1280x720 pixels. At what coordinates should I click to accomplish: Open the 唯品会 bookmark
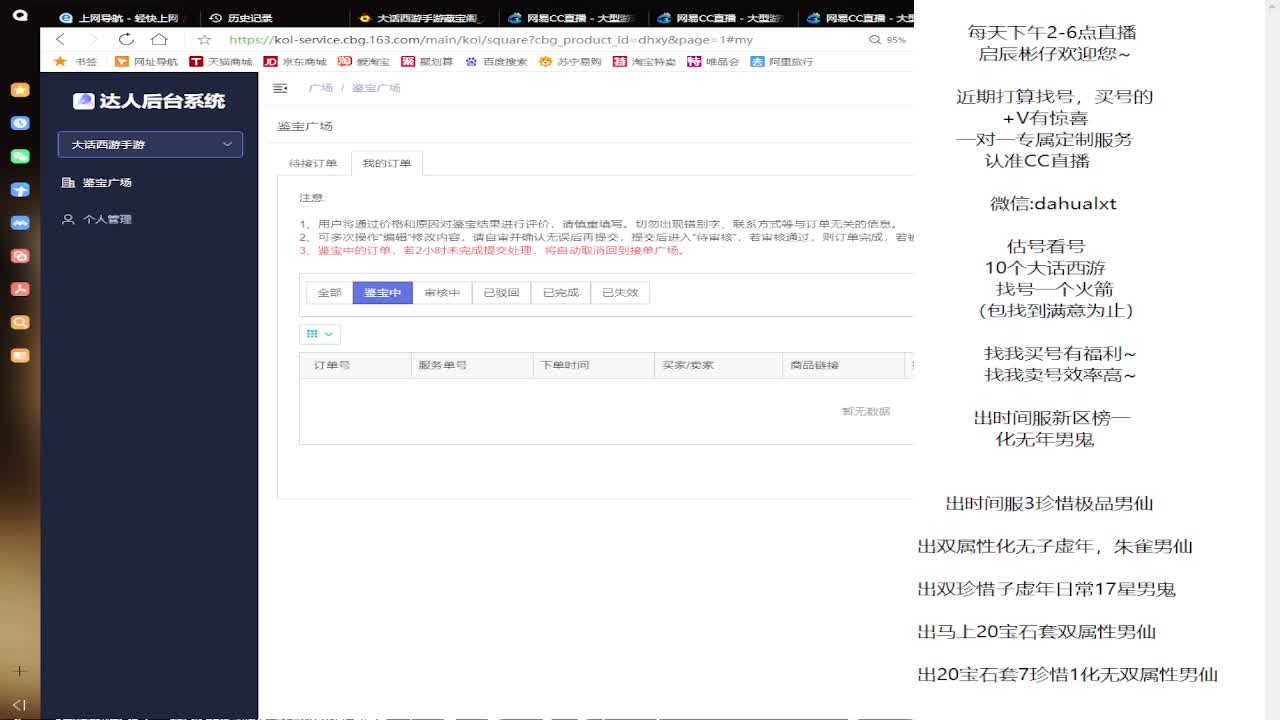[713, 61]
